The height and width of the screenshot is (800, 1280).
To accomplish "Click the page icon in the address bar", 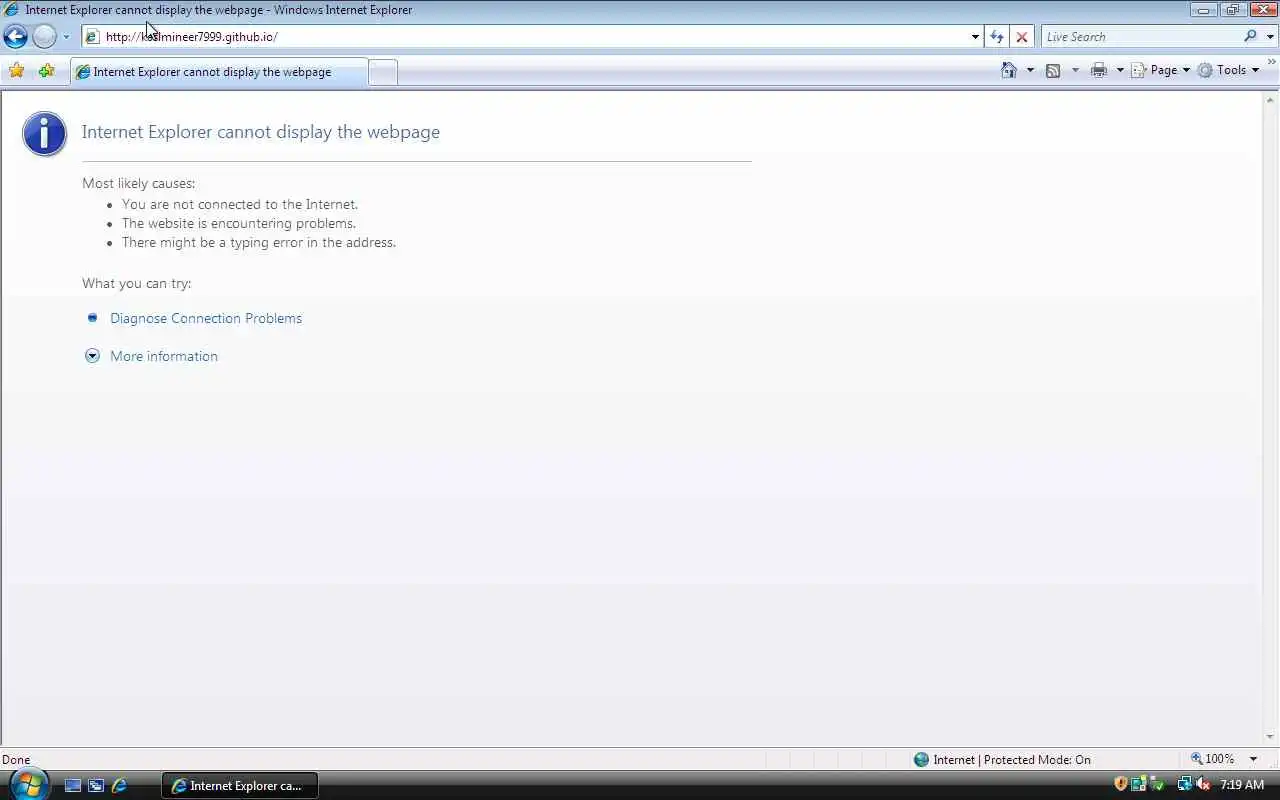I will [92, 37].
